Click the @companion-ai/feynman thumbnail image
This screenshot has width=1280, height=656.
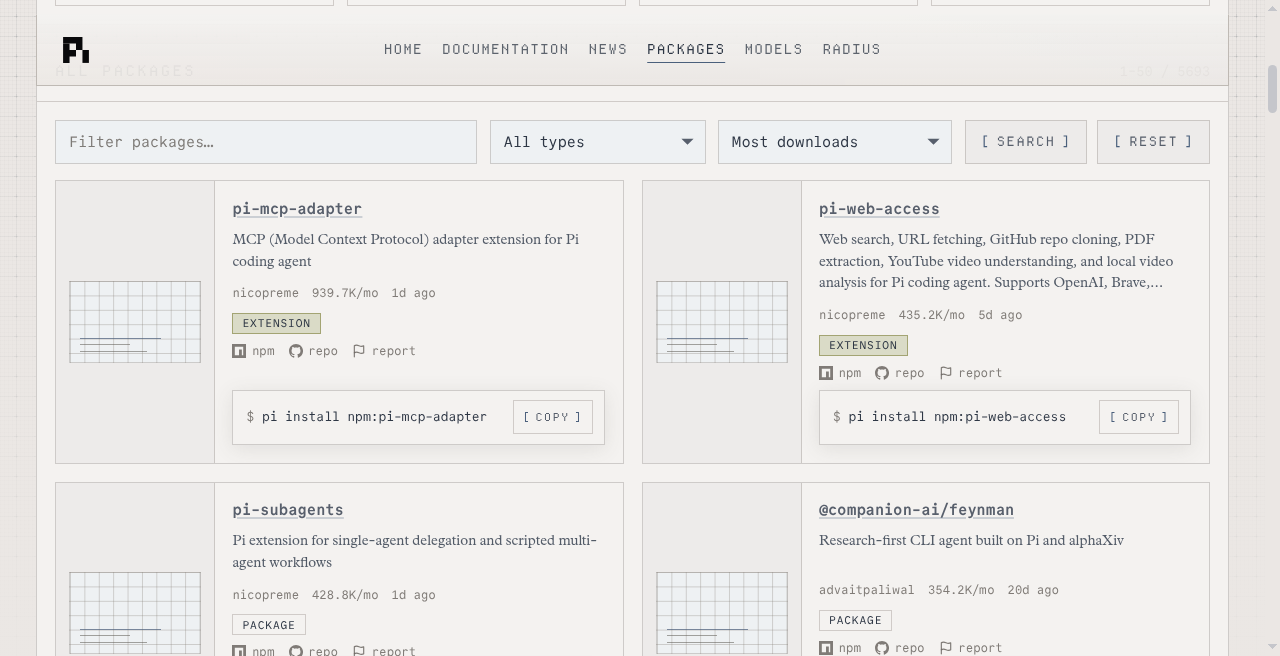point(722,613)
